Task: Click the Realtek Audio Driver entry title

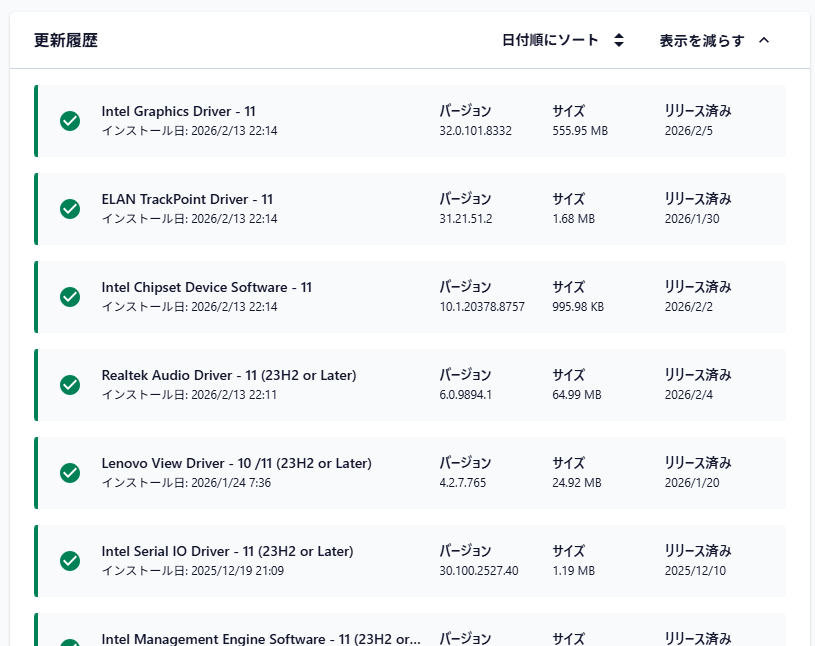Action: [229, 375]
